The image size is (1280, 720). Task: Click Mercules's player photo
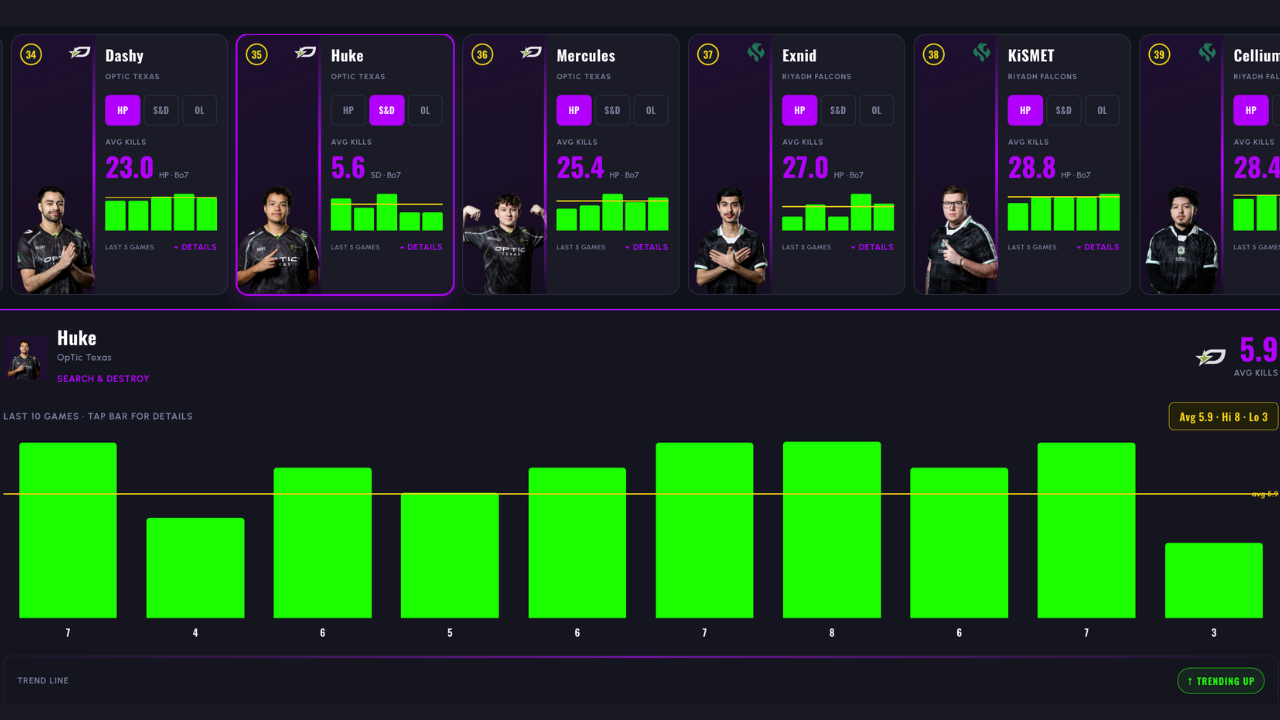click(x=505, y=243)
